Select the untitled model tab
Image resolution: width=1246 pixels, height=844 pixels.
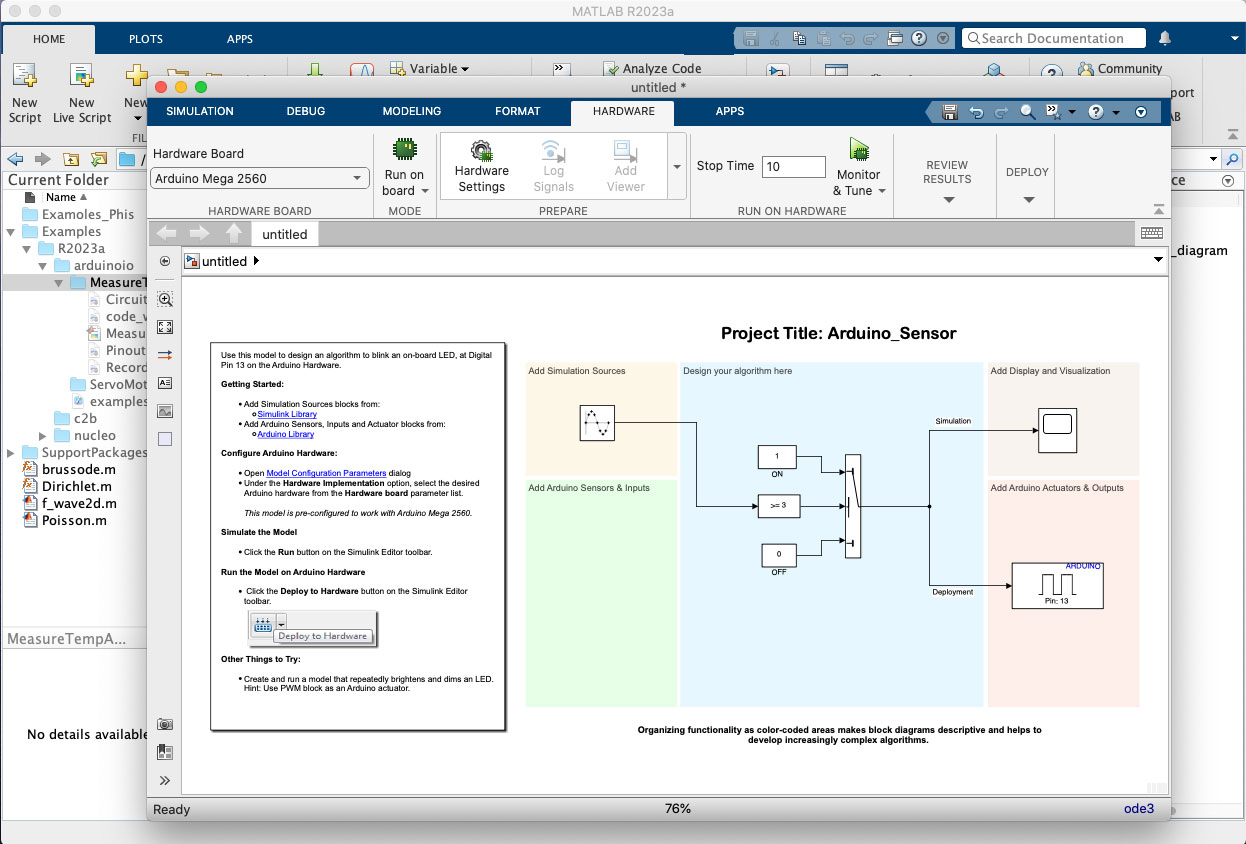(x=285, y=234)
